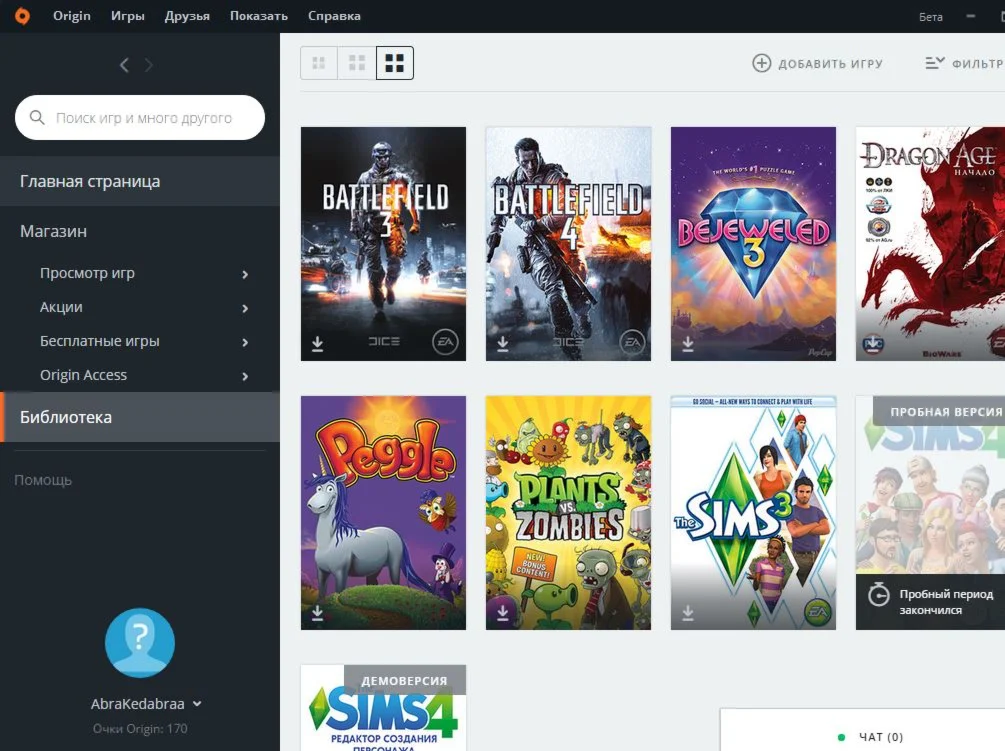
Task: Go forward with the right arrow
Action: coord(149,65)
